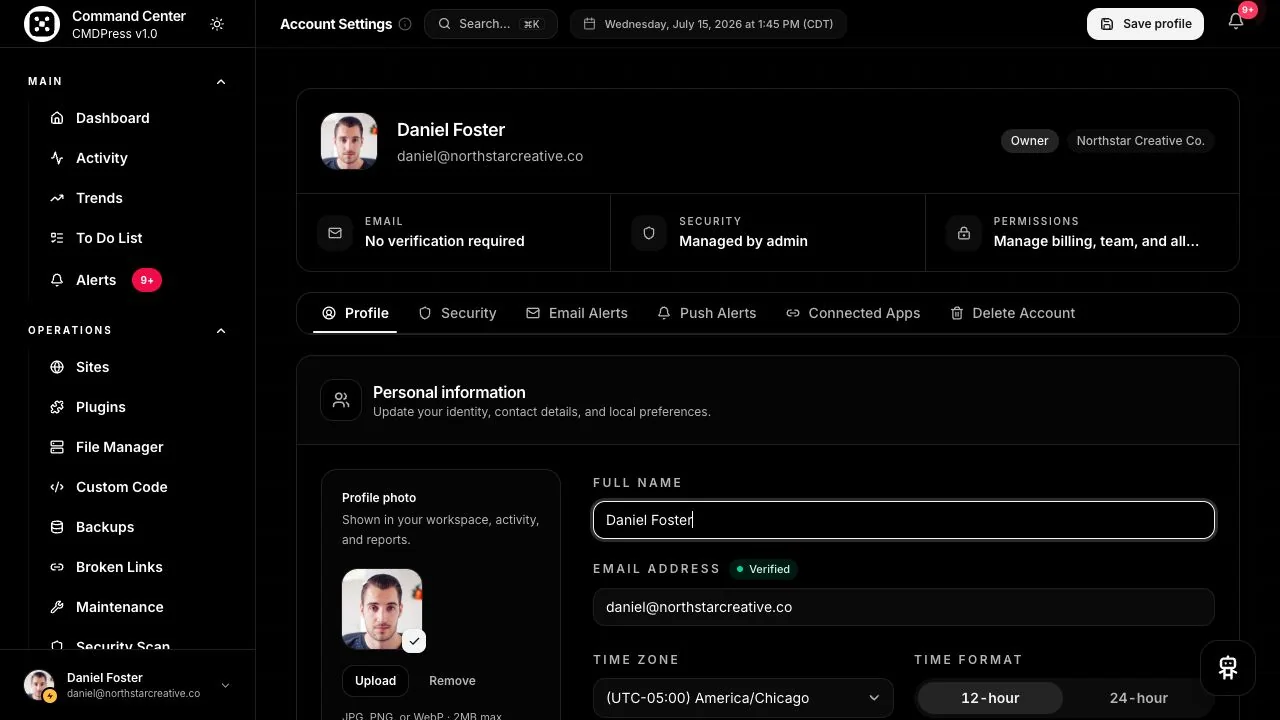Collapse the MAIN sidebar section
The image size is (1280, 720).
coord(221,82)
